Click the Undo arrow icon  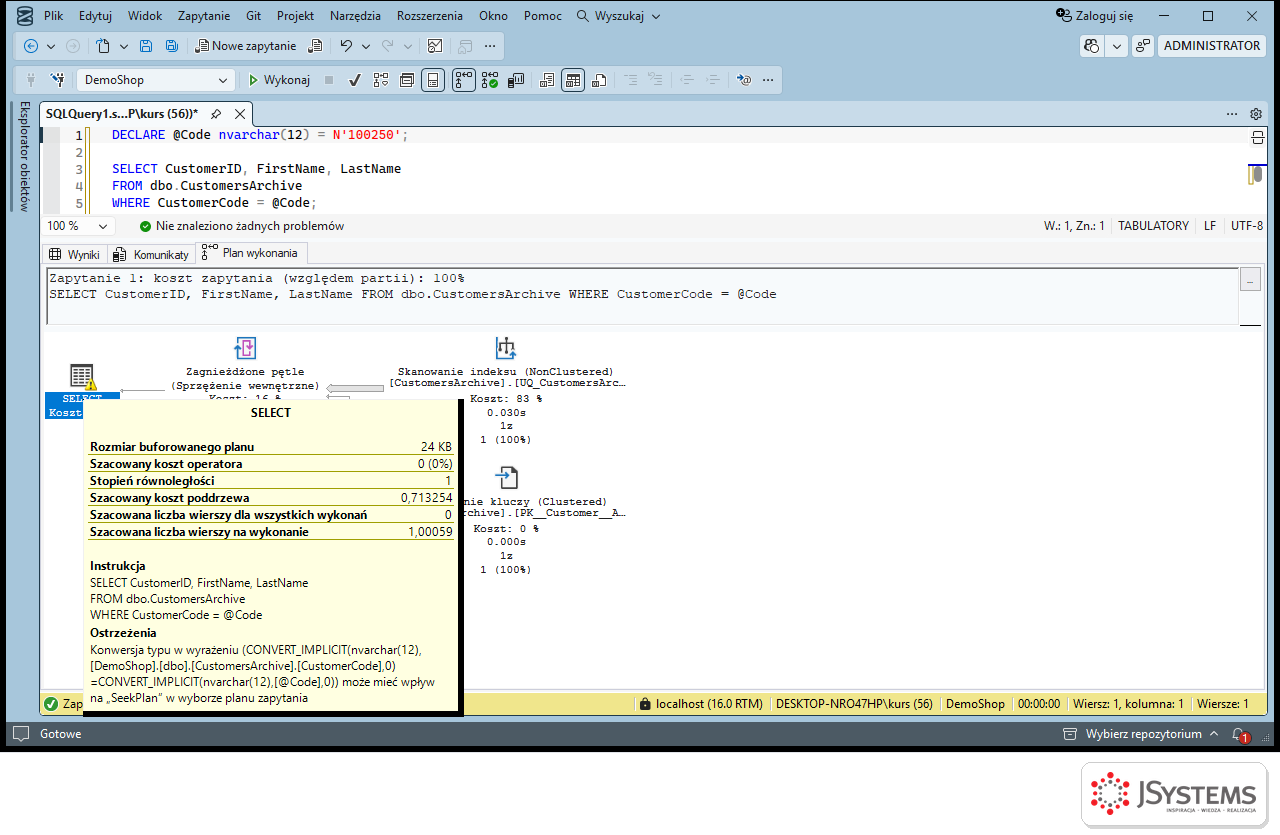click(346, 46)
